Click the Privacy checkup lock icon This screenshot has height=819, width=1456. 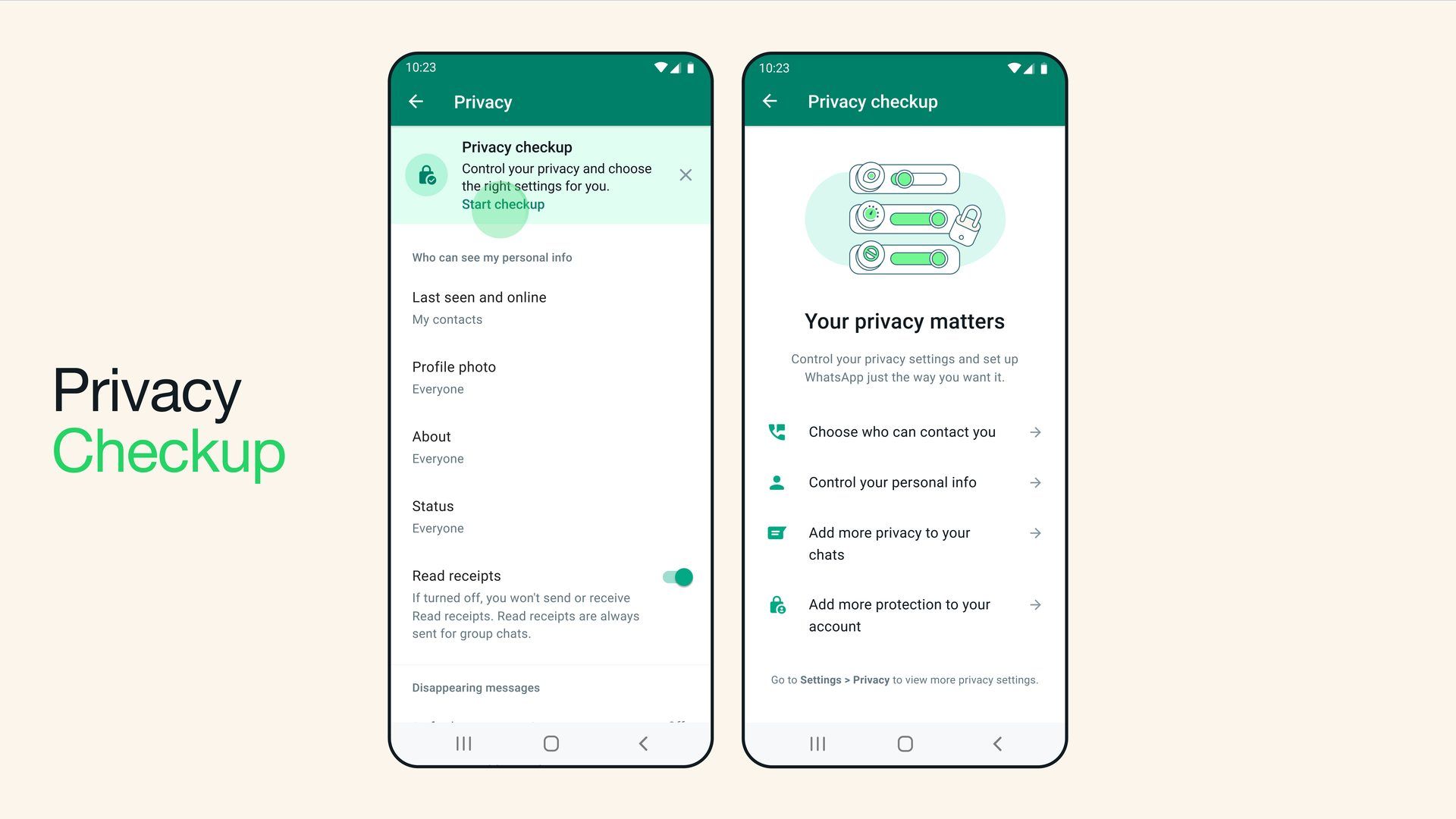pyautogui.click(x=426, y=175)
